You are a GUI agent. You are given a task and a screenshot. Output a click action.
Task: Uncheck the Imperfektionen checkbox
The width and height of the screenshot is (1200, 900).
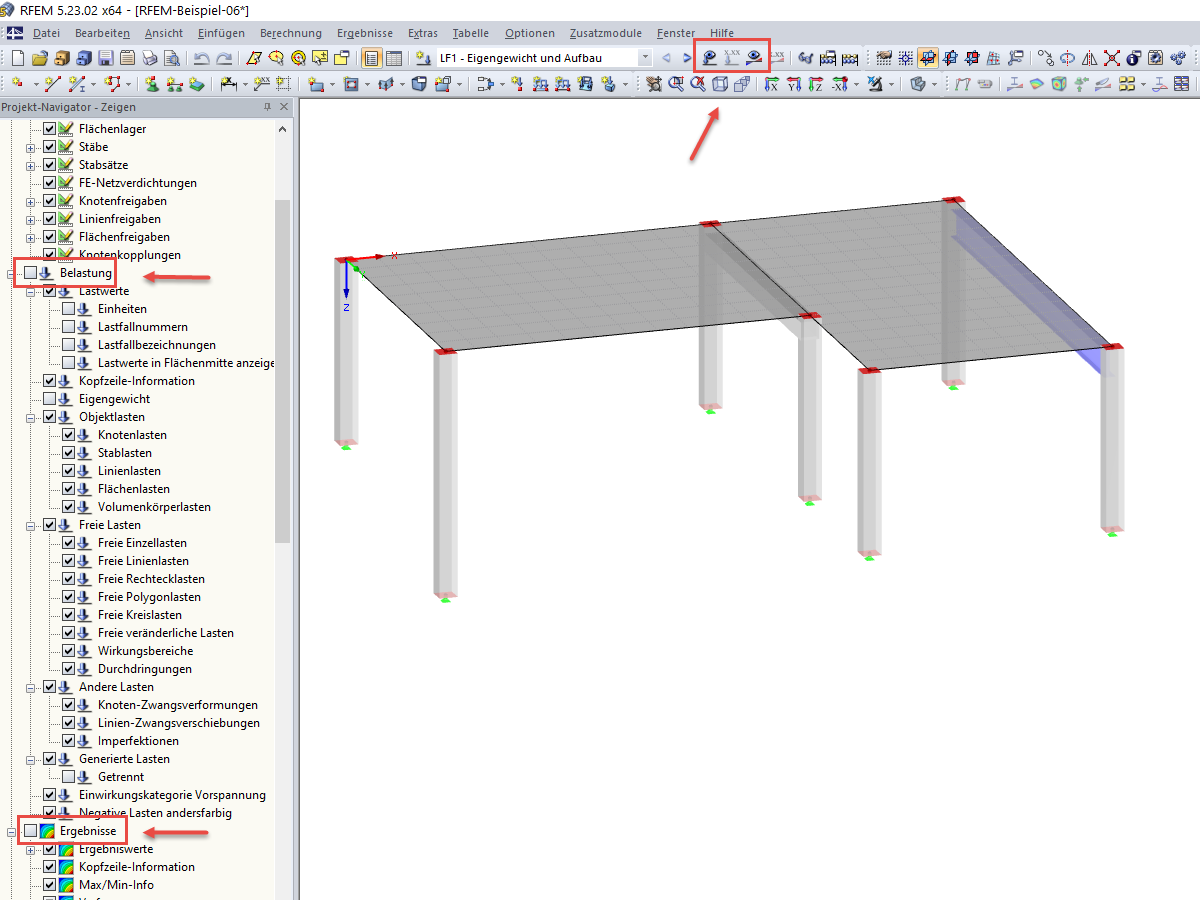coord(68,741)
